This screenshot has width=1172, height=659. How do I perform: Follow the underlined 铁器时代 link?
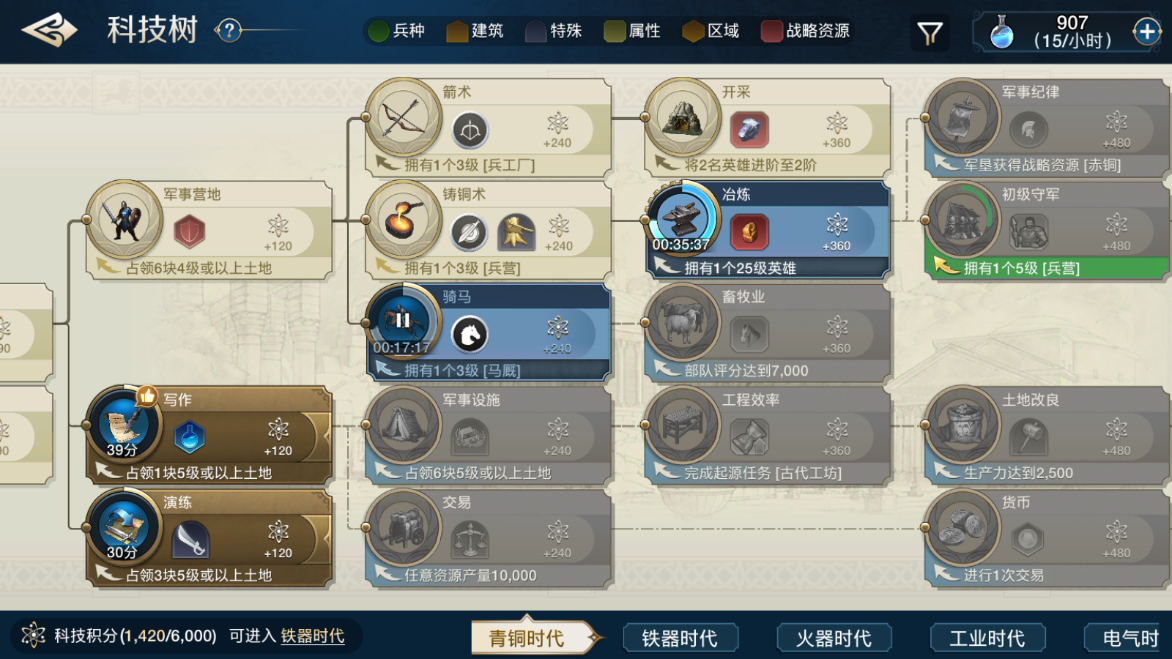[x=312, y=636]
